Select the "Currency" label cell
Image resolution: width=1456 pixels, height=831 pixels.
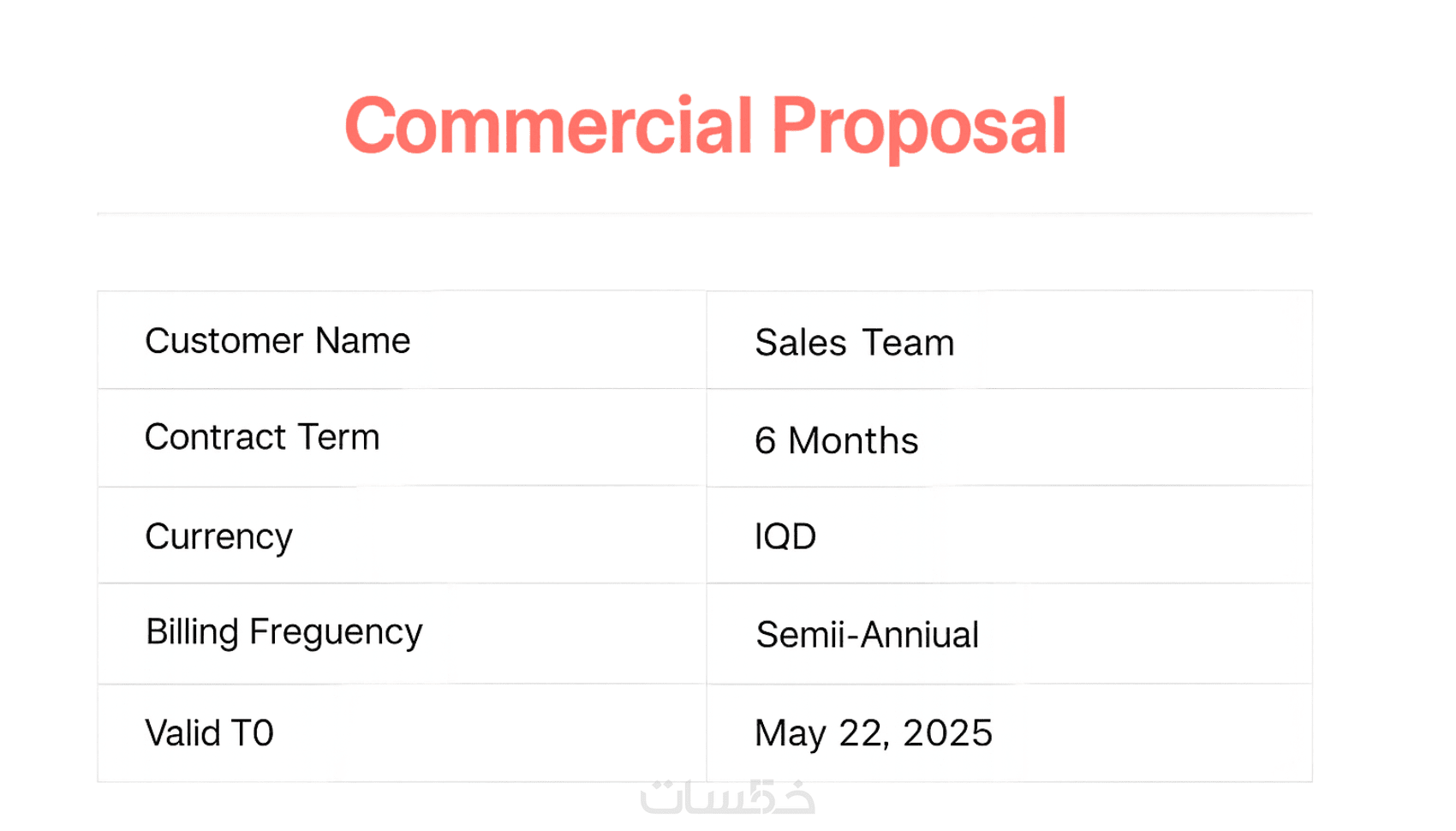click(x=219, y=537)
